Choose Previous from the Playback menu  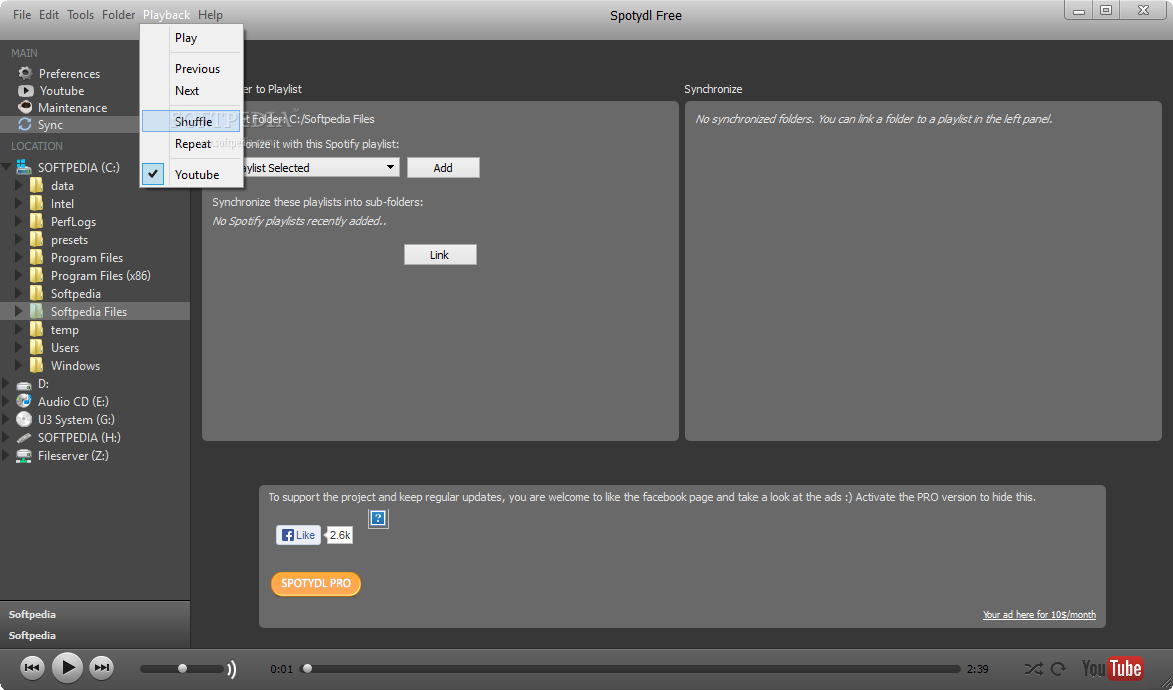192,68
